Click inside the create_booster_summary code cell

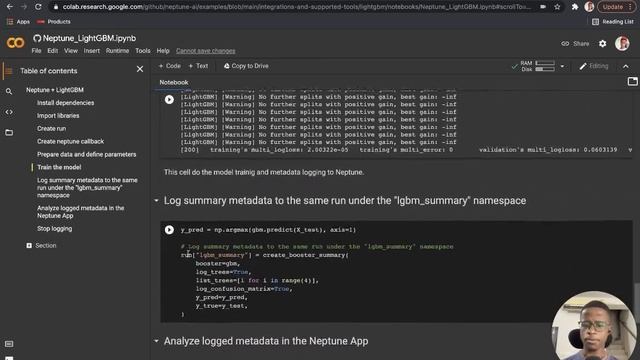tap(396, 272)
